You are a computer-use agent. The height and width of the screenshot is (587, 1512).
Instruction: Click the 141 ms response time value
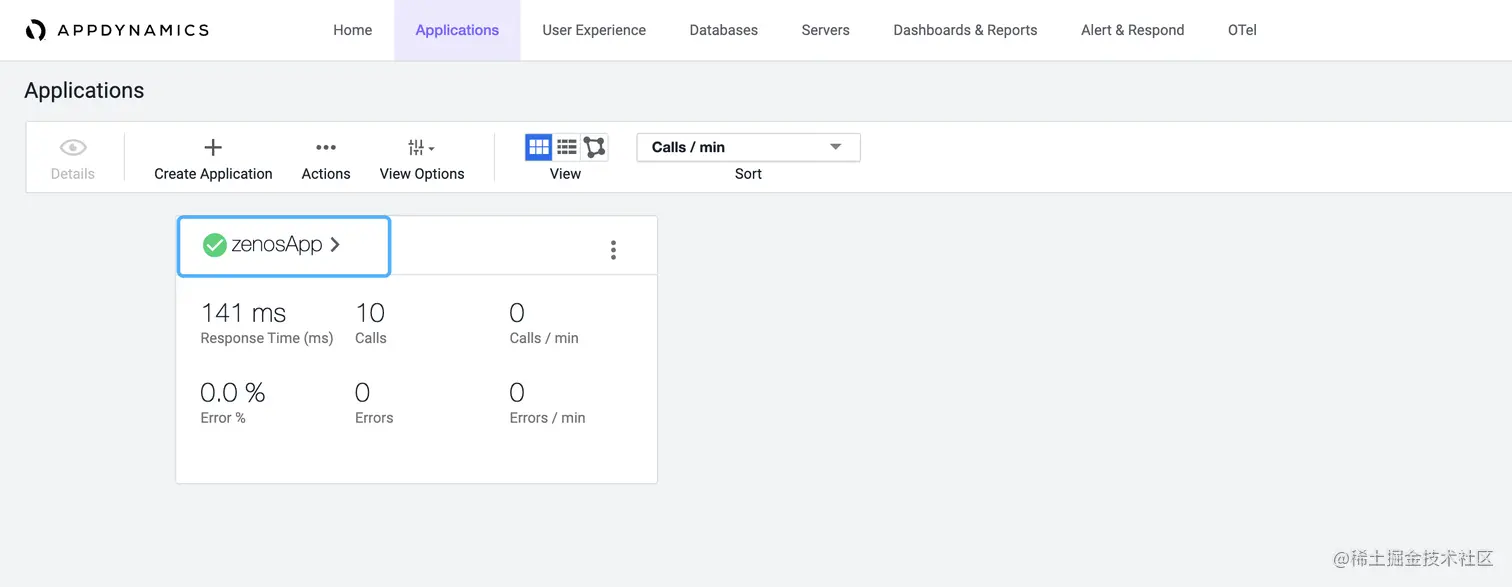(x=243, y=313)
